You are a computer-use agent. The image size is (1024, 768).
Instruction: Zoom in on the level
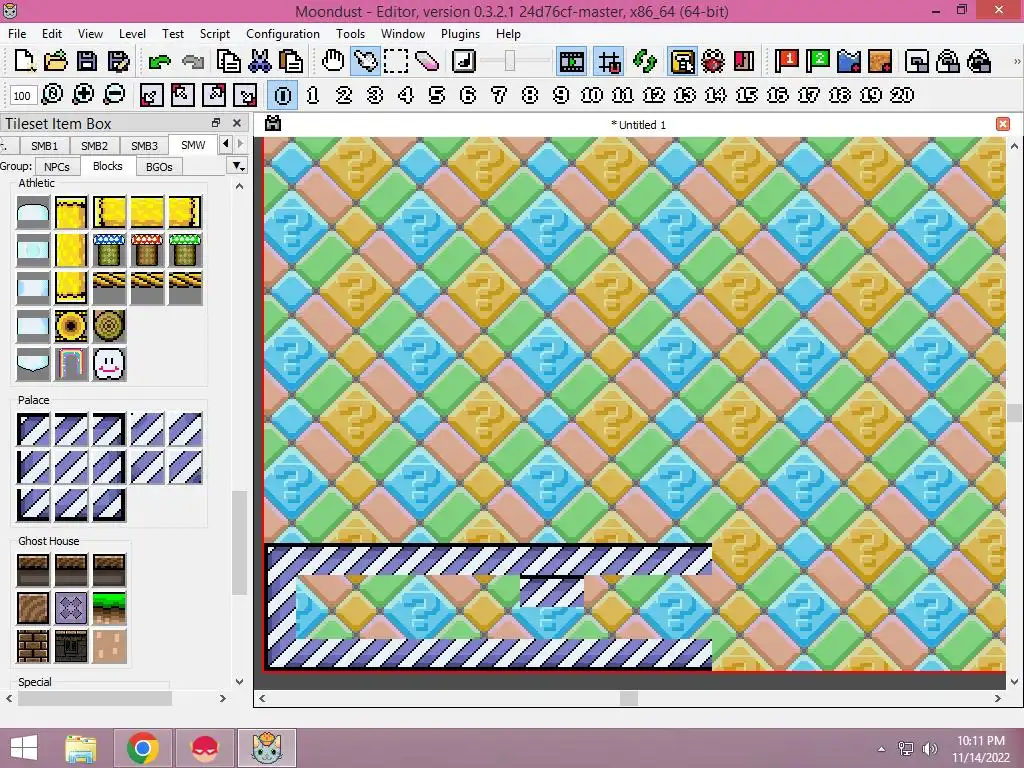(83, 95)
